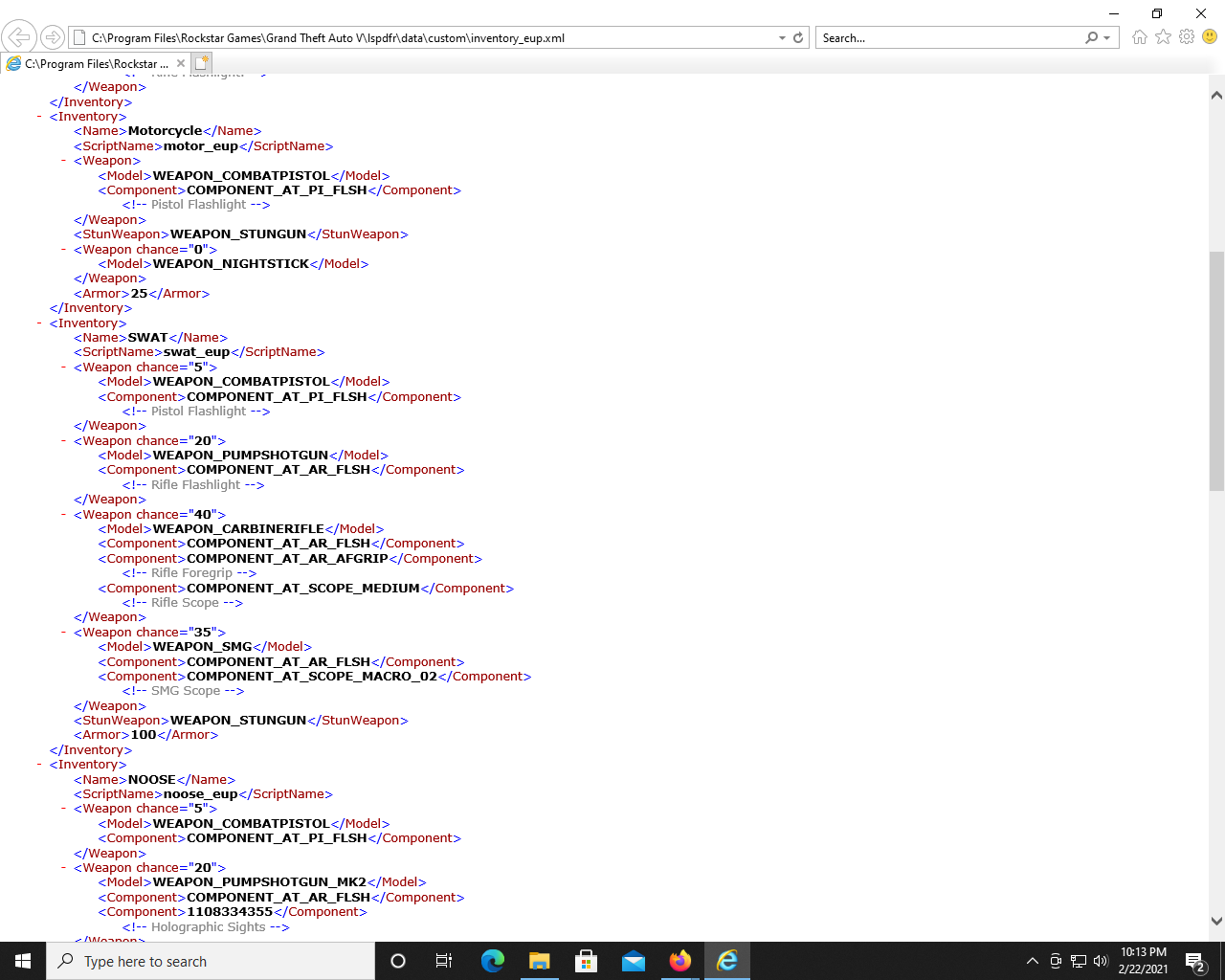The height and width of the screenshot is (980, 1225).
Task: Open the Mail app from the taskbar
Action: pyautogui.click(x=634, y=961)
